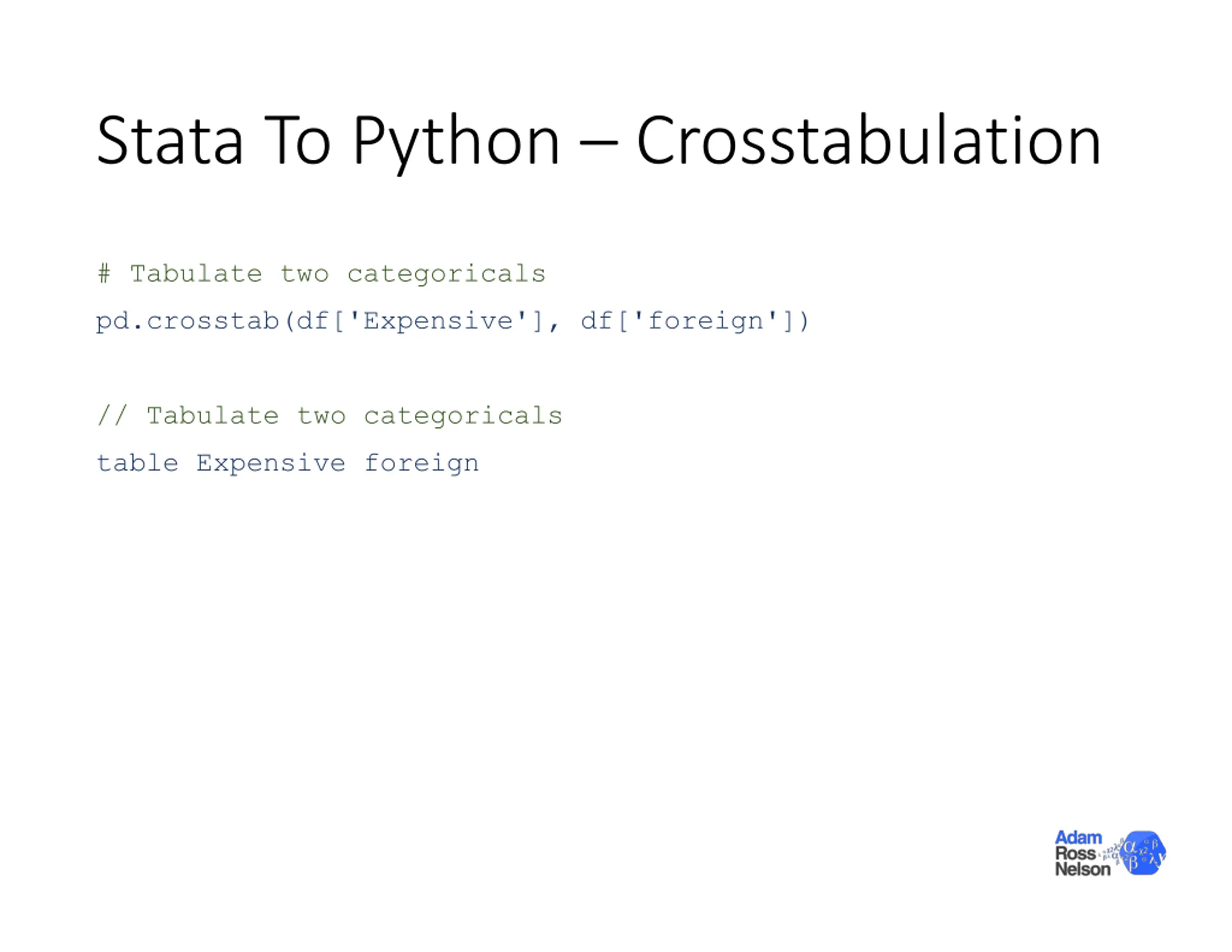Image resolution: width=1232 pixels, height=952 pixels.
Task: Click the '//' comment marker
Action: pos(112,415)
